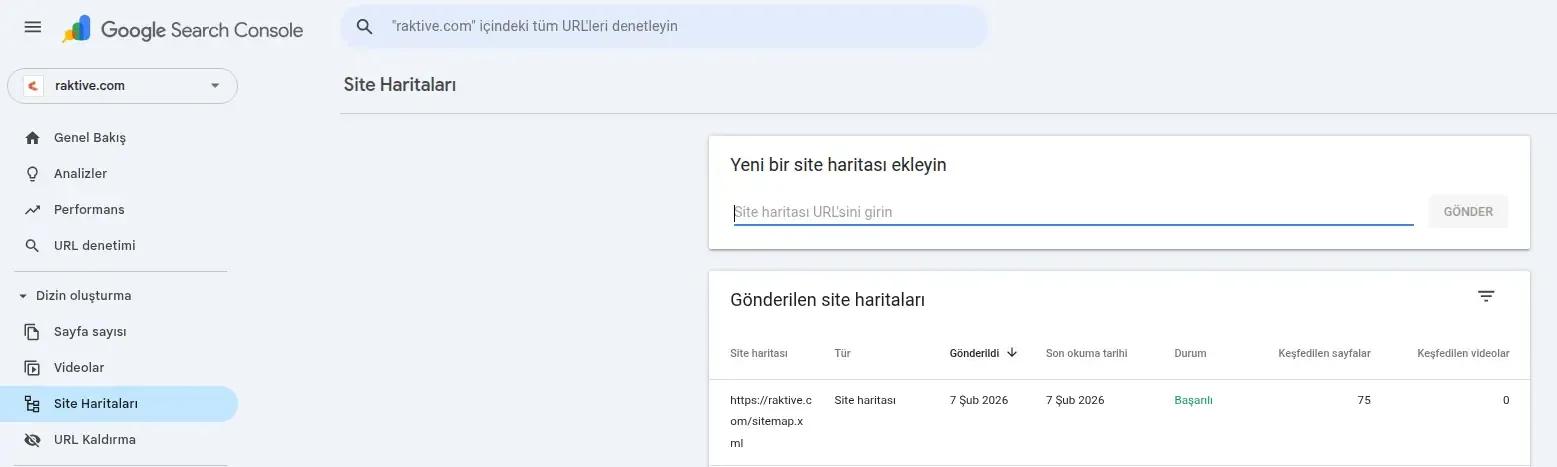Click the Son okuma tarihi column header
The height and width of the screenshot is (467, 1557).
[1086, 353]
